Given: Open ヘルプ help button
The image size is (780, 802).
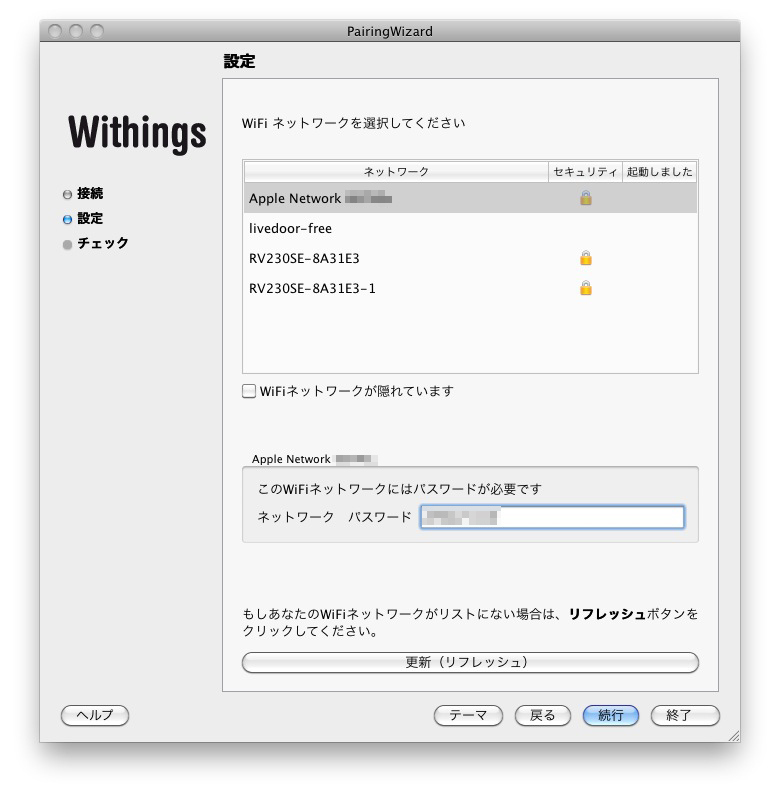Looking at the screenshot, I should pos(95,715).
